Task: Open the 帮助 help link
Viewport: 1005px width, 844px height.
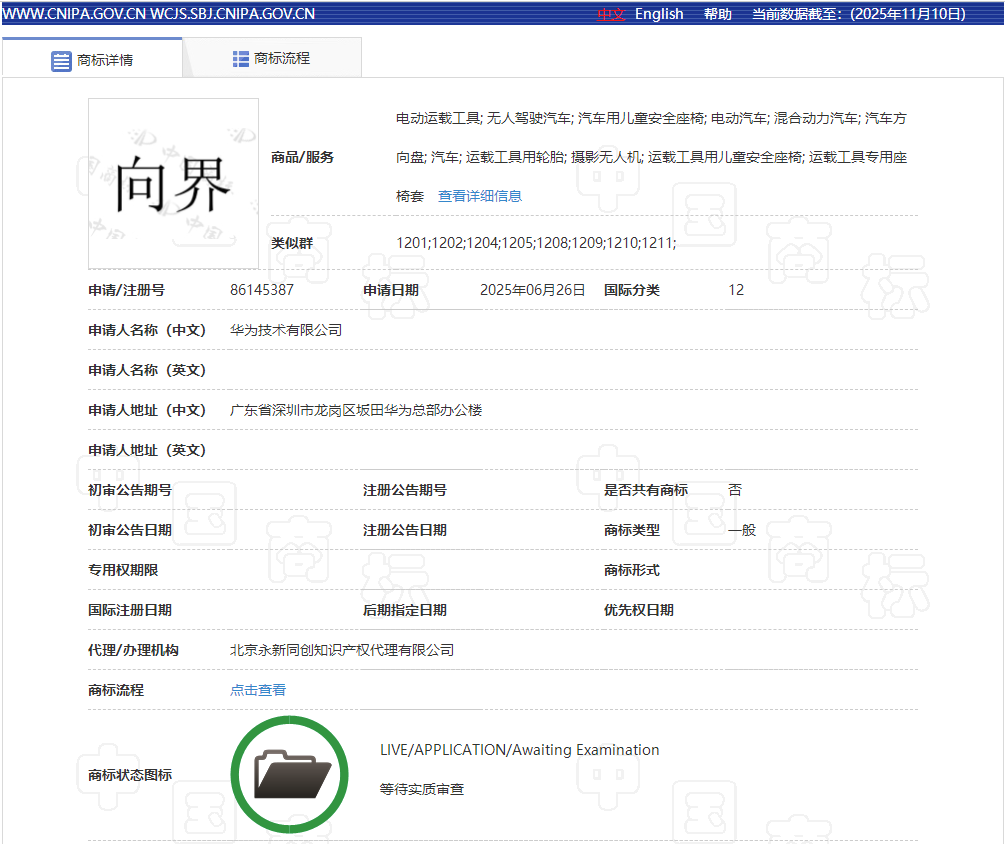Action: coord(717,14)
